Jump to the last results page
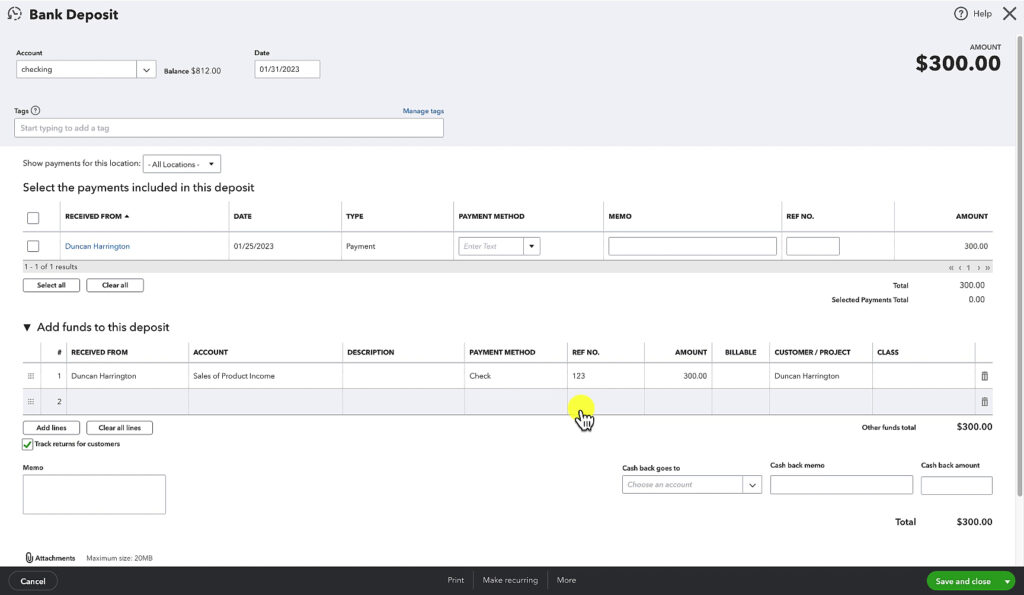The height and width of the screenshot is (595, 1024). tap(987, 266)
